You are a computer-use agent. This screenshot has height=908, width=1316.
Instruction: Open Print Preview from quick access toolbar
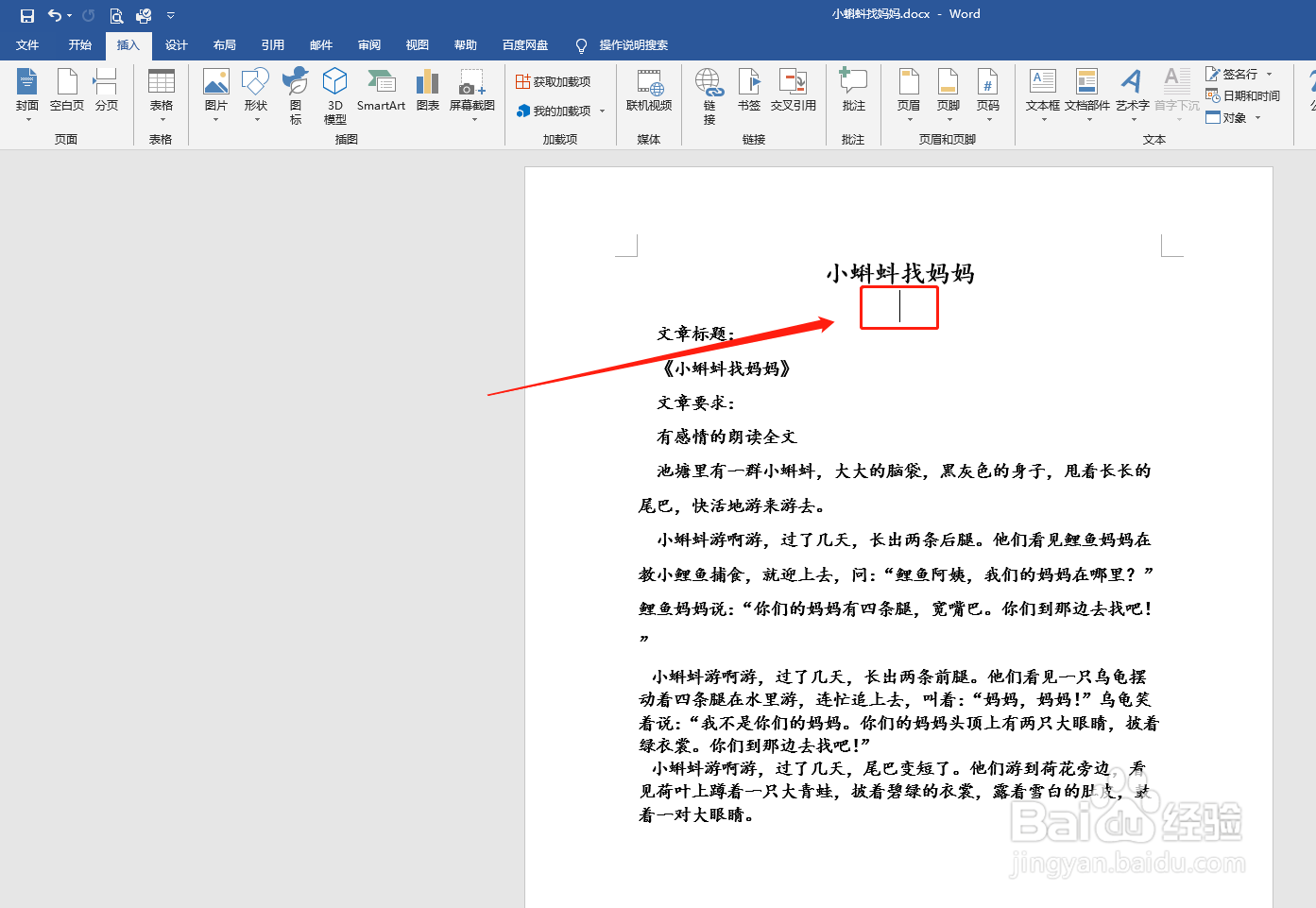coord(116,15)
